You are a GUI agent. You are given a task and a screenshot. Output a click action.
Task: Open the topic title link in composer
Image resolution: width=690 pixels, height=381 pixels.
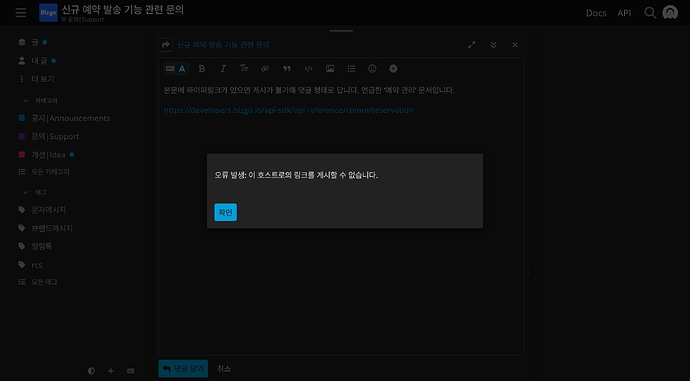coord(223,45)
